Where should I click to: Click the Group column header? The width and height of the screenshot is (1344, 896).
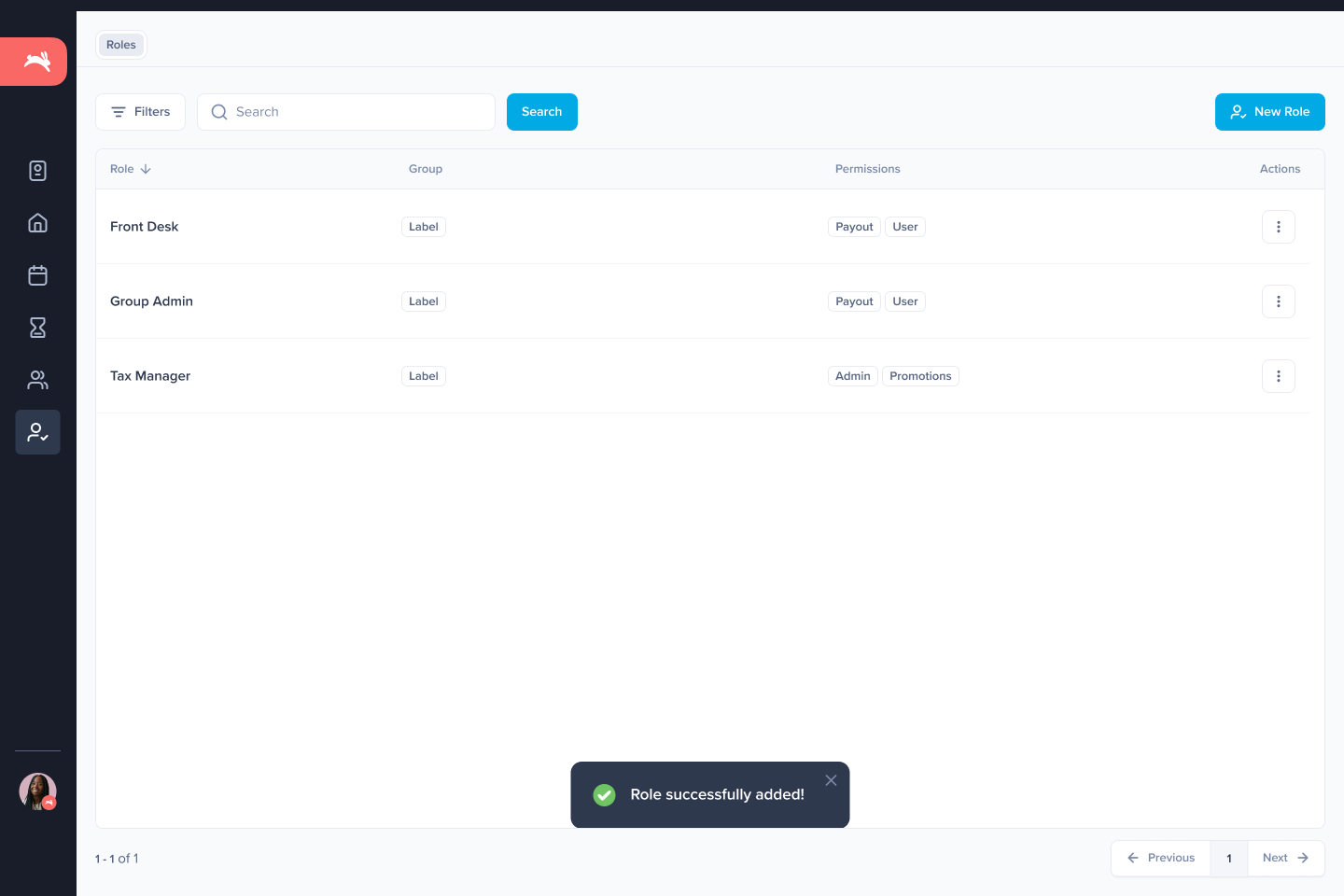pyautogui.click(x=426, y=169)
